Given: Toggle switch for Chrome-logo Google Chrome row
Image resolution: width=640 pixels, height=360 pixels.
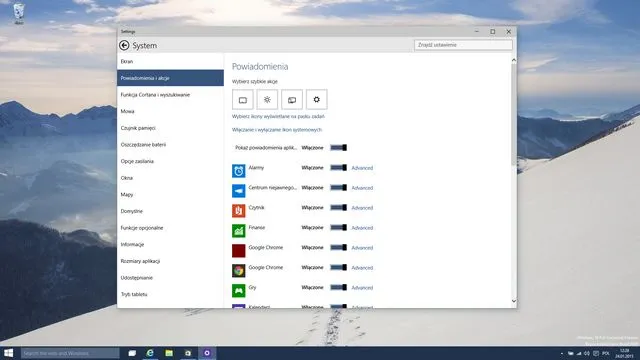Looking at the screenshot, I should [338, 268].
